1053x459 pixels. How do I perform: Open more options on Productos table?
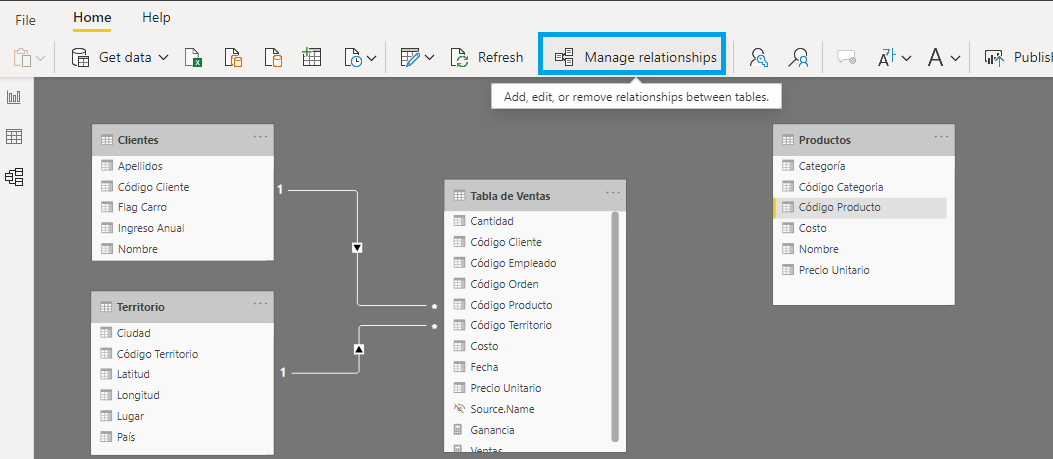coord(941,137)
